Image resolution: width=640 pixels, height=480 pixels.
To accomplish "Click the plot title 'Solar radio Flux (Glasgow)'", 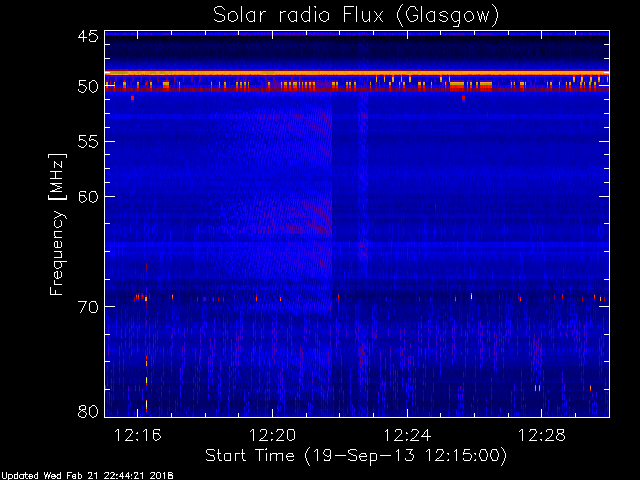I will (356, 16).
